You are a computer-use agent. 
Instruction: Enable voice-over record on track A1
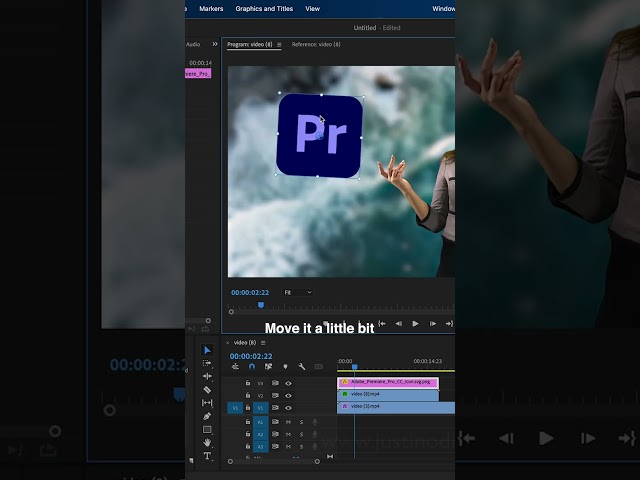click(314, 422)
